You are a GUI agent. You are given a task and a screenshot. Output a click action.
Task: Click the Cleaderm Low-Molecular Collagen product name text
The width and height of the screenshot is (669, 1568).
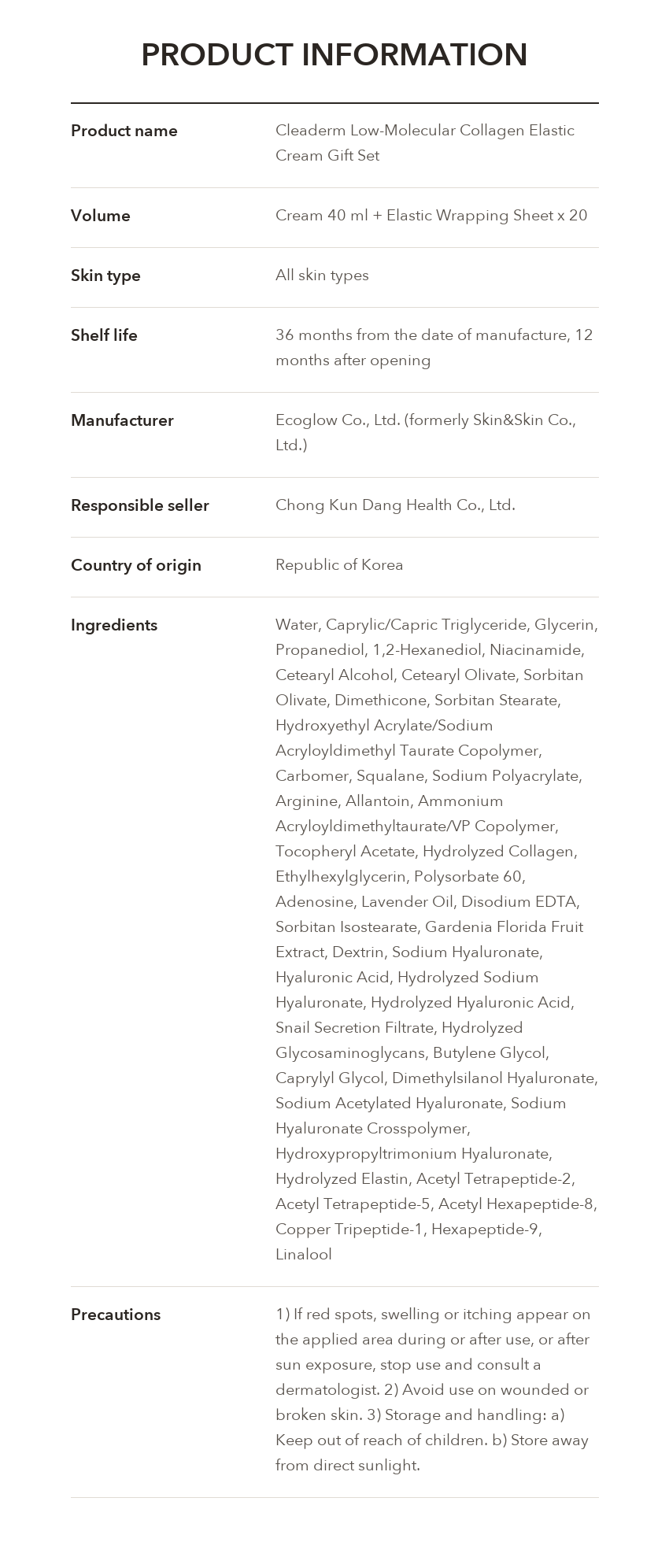425,142
